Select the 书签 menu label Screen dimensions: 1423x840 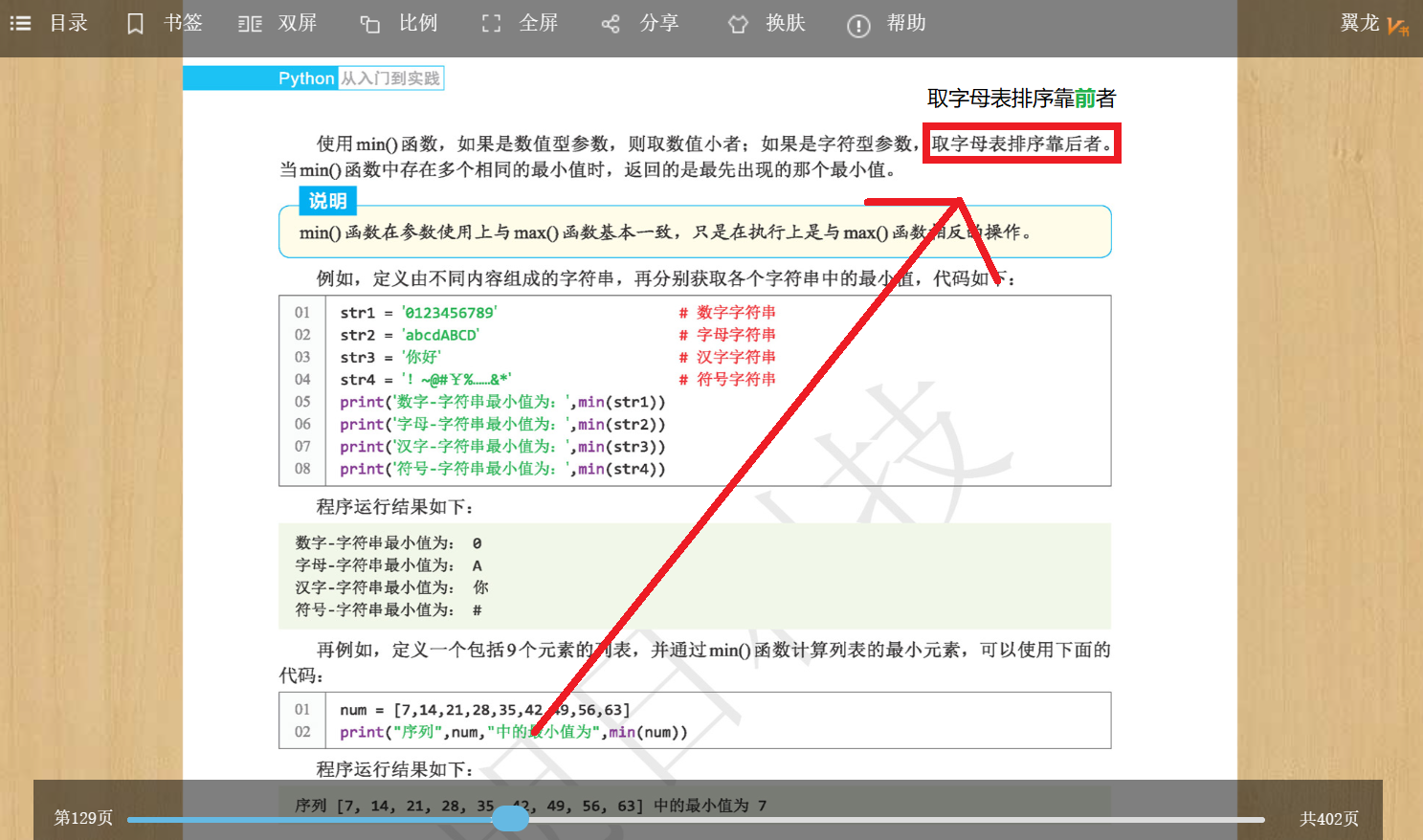pyautogui.click(x=183, y=23)
